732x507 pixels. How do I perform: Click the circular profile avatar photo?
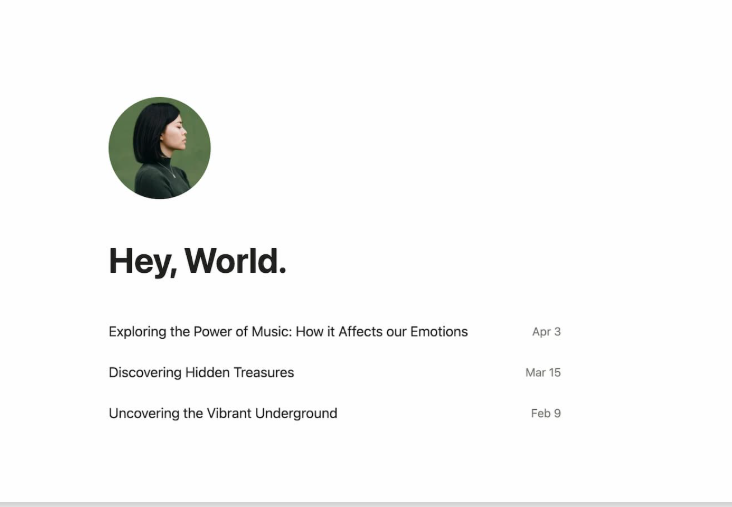coord(159,148)
